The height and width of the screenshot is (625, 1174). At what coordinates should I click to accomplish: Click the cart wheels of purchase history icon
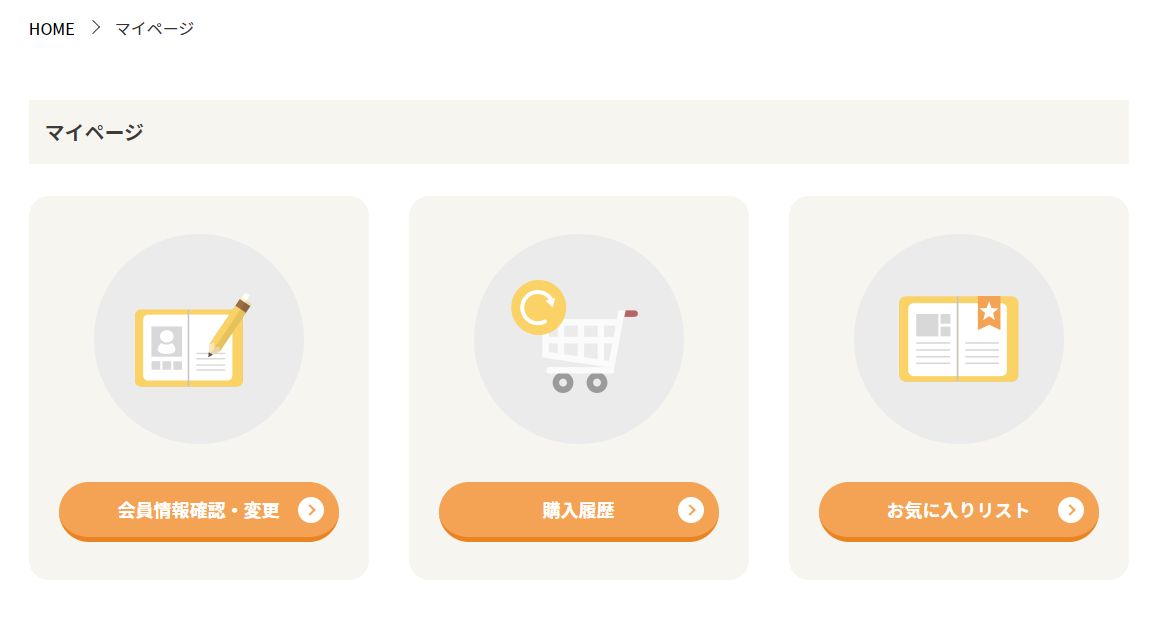click(x=580, y=383)
